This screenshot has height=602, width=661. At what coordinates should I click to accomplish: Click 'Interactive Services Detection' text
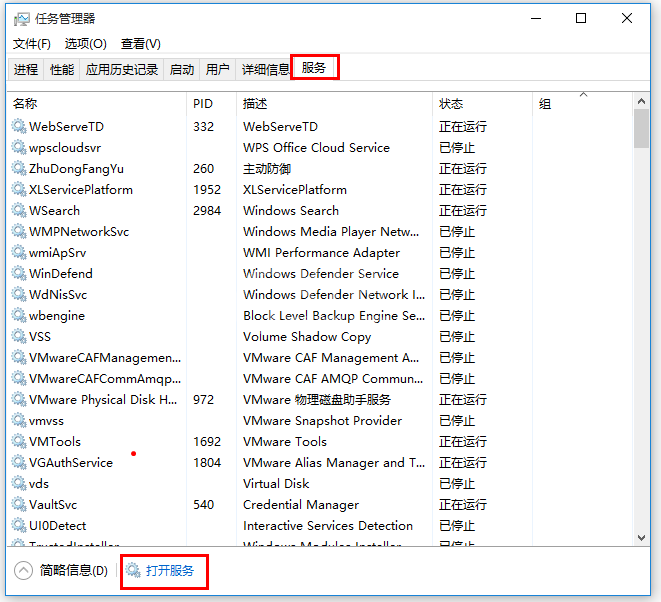tap(328, 525)
